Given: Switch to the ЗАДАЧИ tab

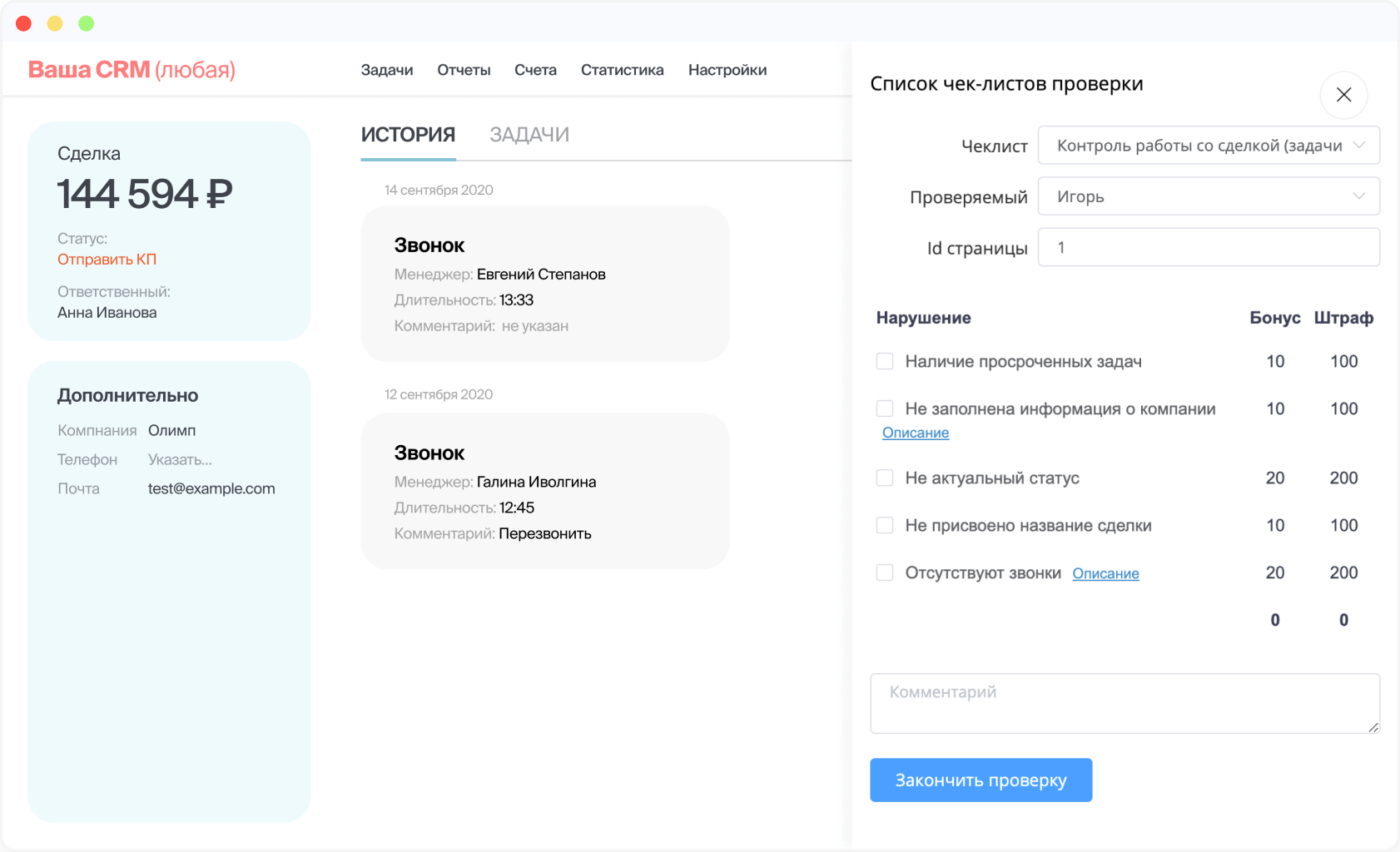Looking at the screenshot, I should coord(530,134).
